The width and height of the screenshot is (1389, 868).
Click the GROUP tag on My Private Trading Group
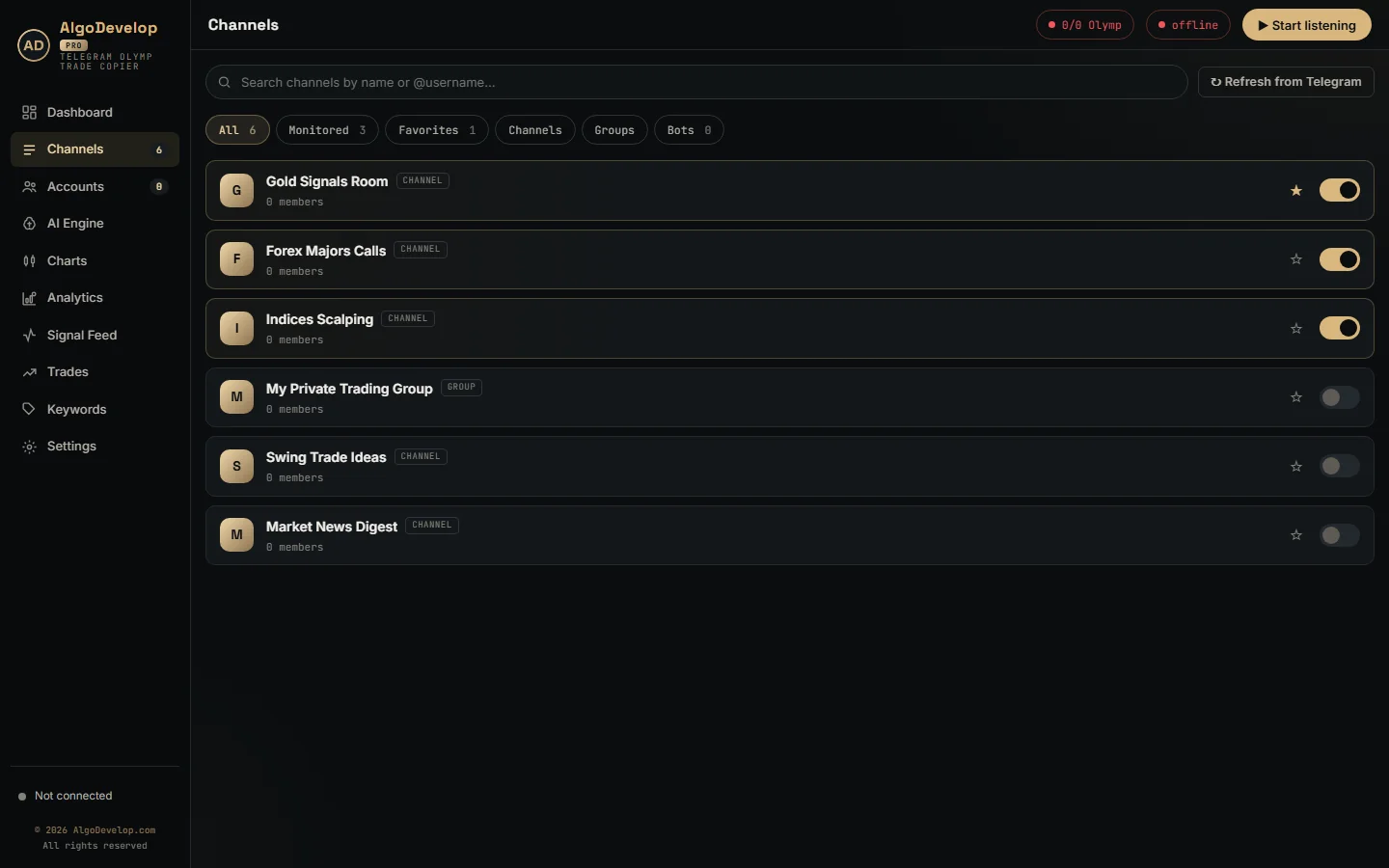coord(461,388)
